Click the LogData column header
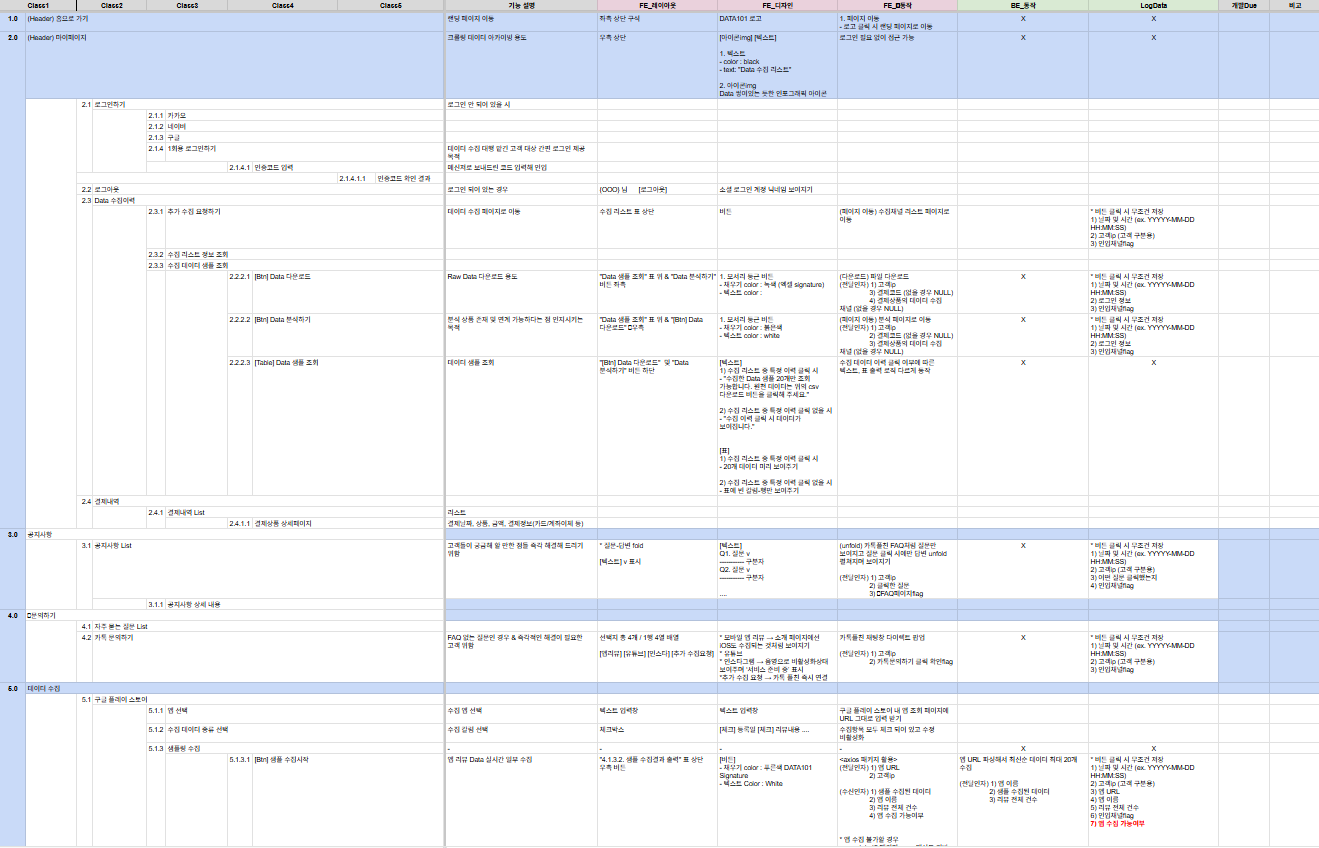Viewport: 1319px width, 848px height. (x=1152, y=6)
